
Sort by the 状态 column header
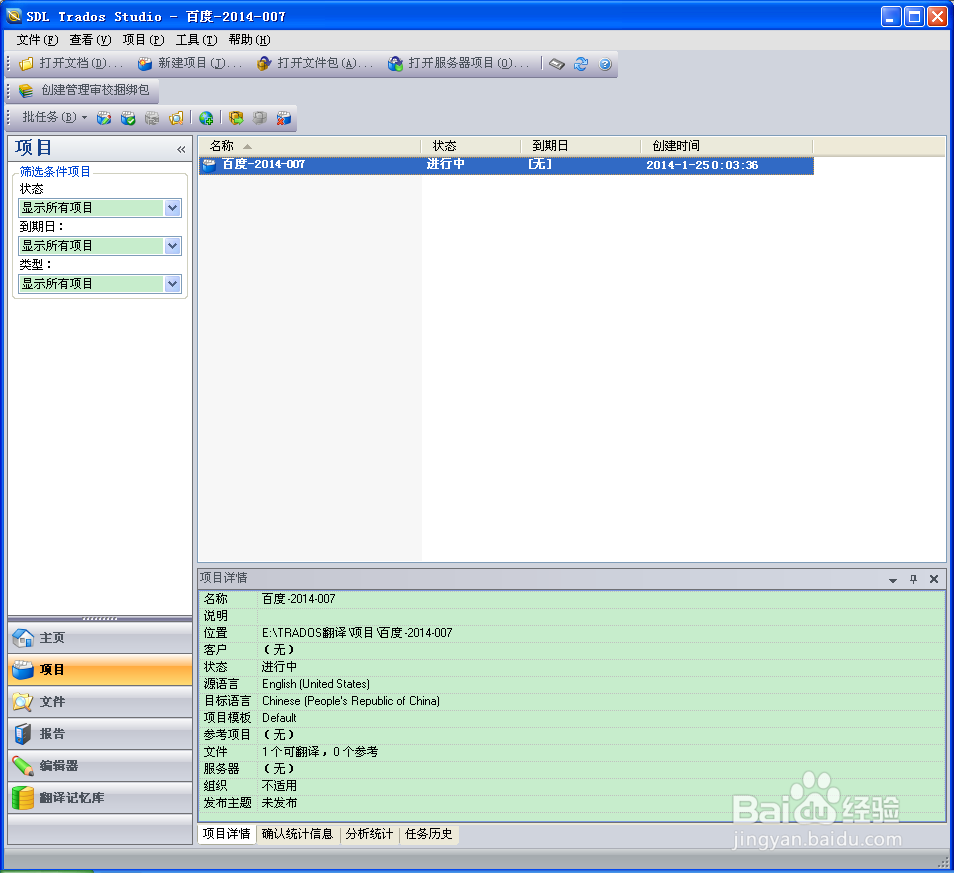(471, 146)
